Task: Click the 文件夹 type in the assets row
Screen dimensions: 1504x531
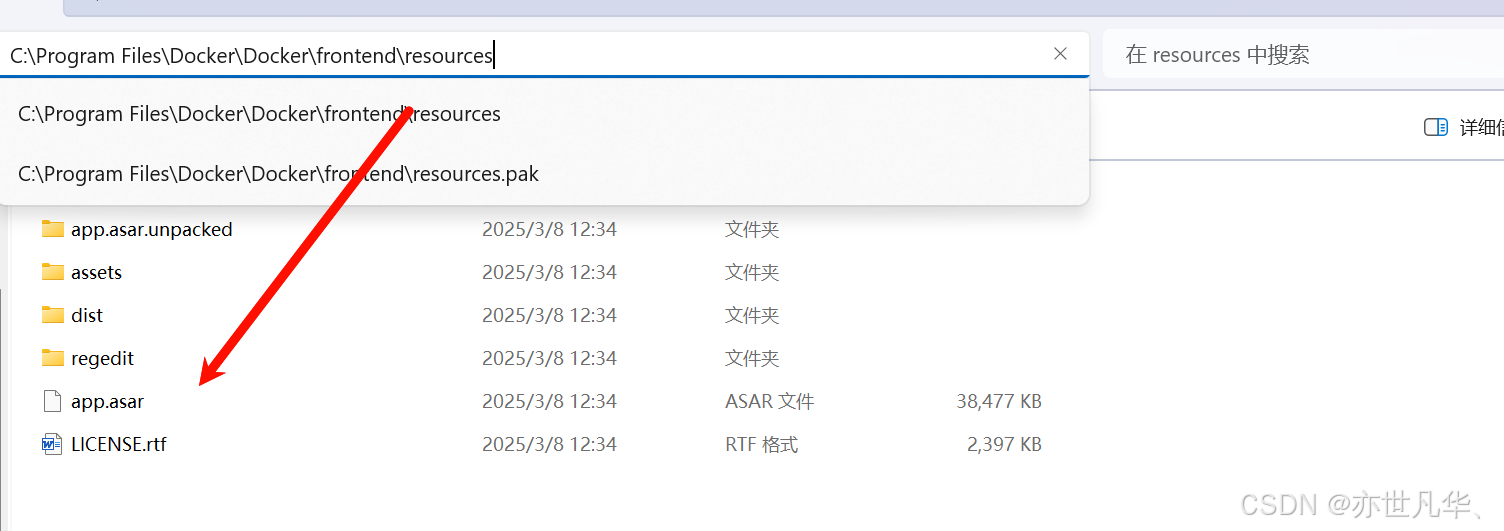Action: [752, 272]
